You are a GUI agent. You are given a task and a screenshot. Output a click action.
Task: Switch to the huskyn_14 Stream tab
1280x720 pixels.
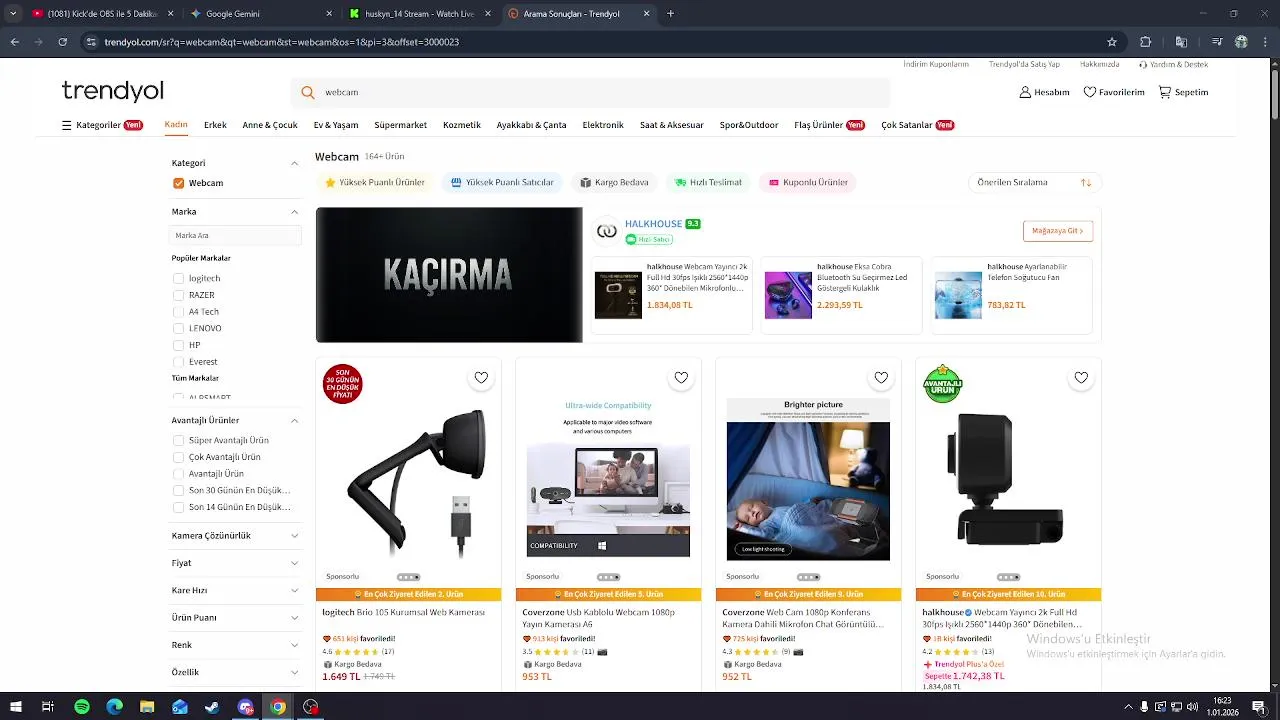point(420,14)
